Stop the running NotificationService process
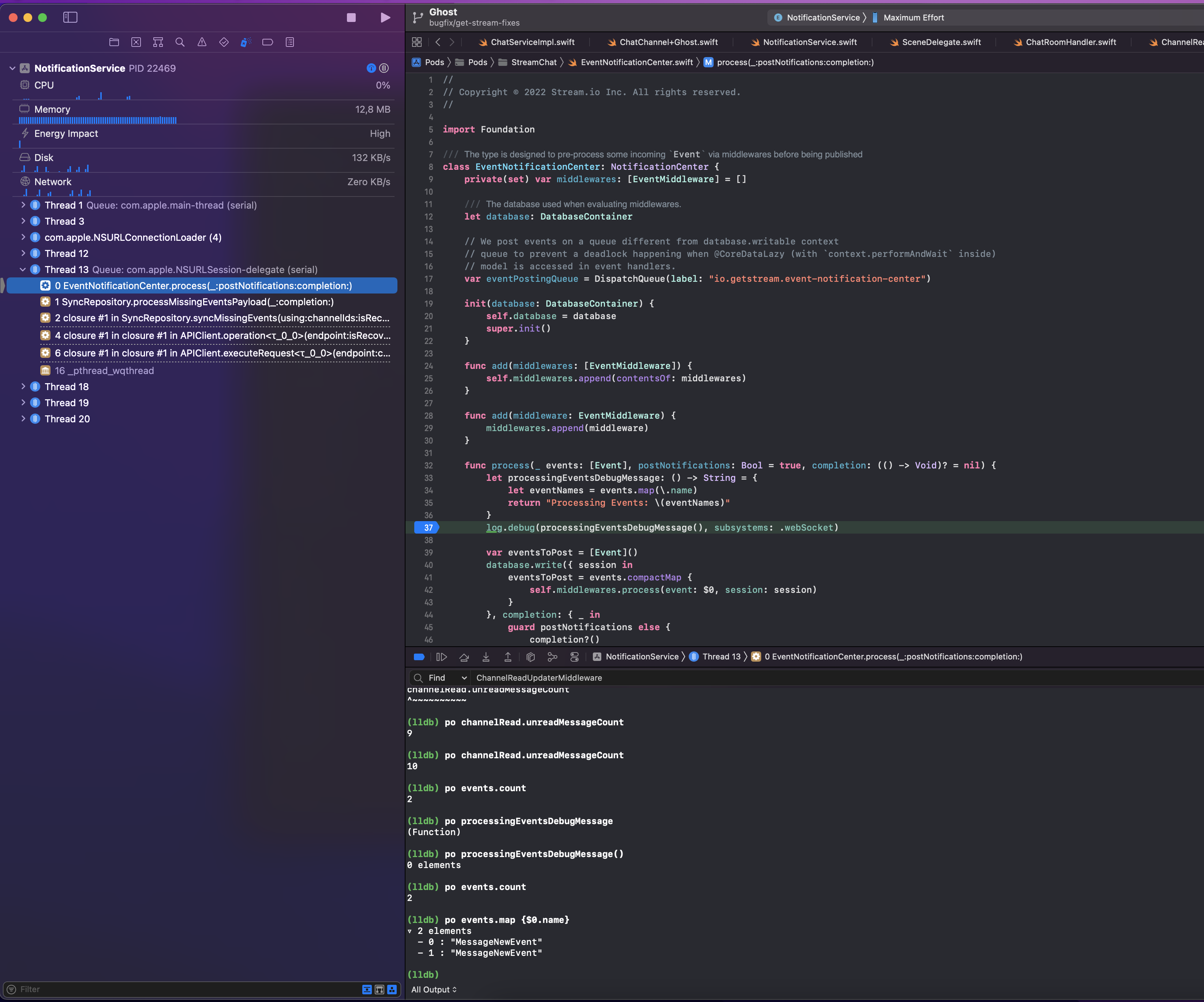 351,18
